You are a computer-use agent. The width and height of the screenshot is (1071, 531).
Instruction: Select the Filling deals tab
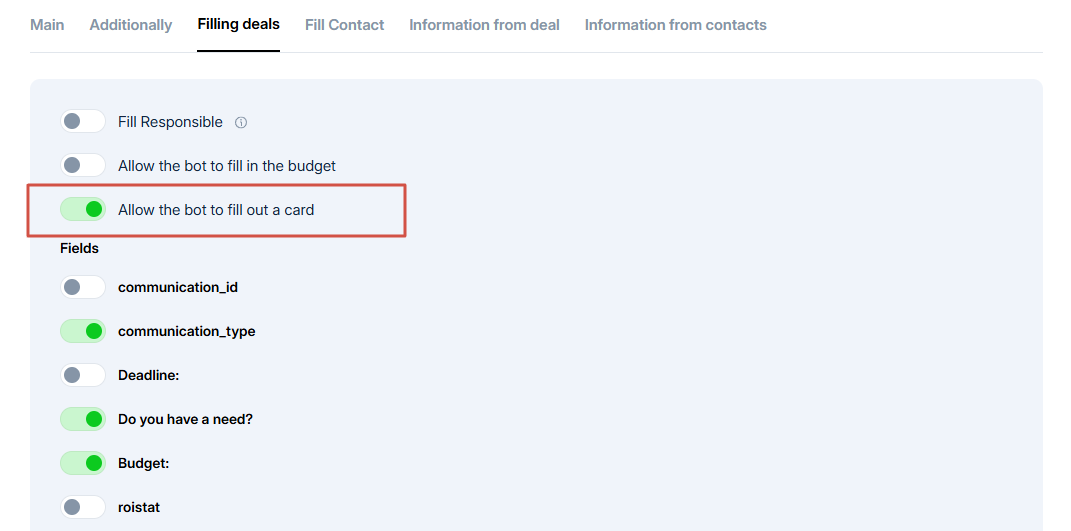tap(238, 25)
